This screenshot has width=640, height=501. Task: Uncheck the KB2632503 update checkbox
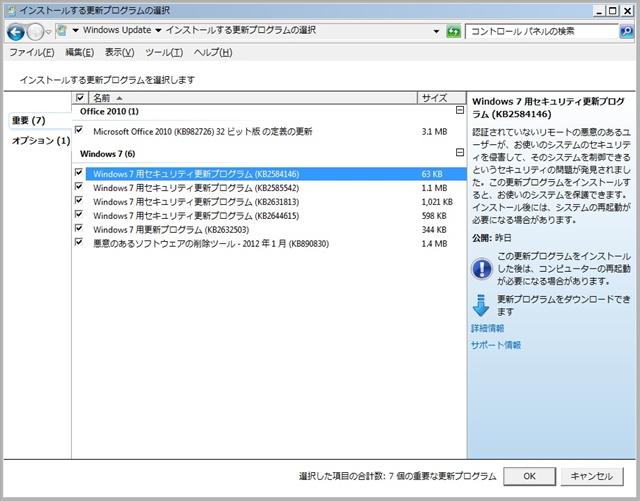(x=79, y=228)
